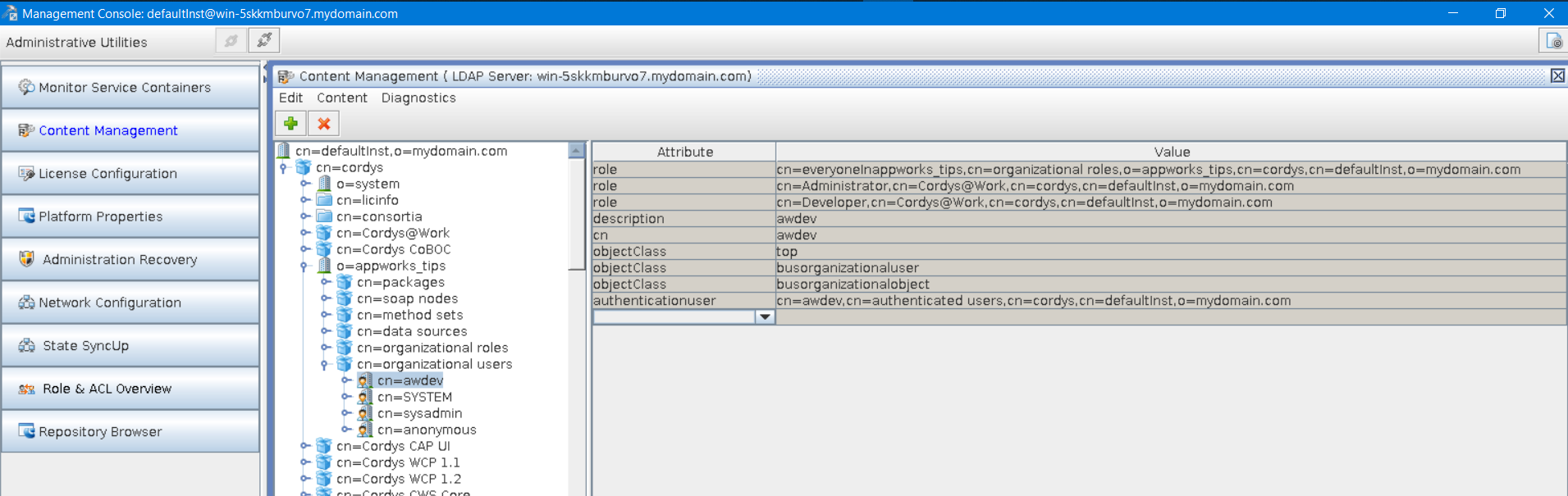Collapse the cn=organizational users node
The width and height of the screenshot is (1568, 496).
(325, 364)
